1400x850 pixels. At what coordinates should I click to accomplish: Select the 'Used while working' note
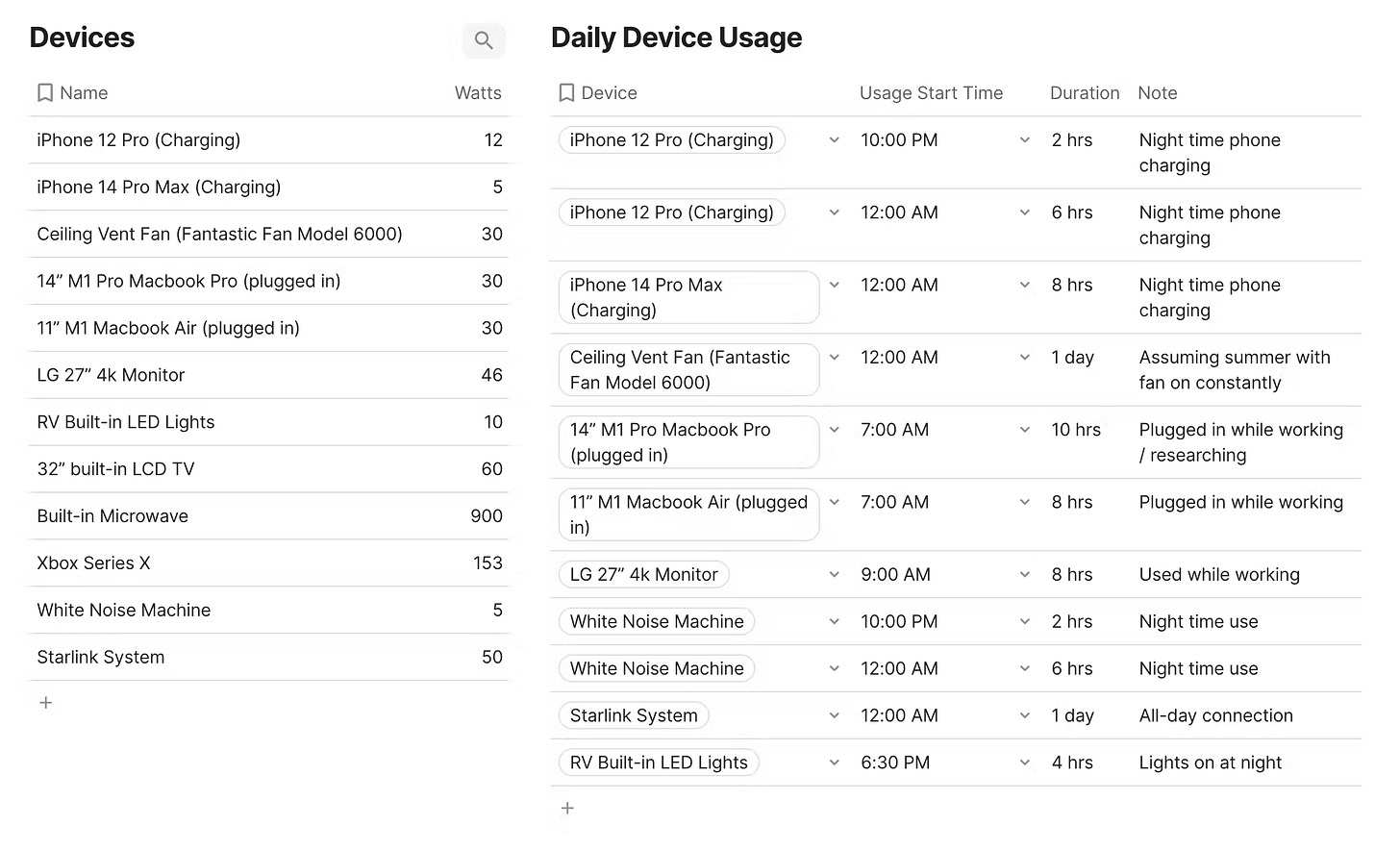point(1219,575)
